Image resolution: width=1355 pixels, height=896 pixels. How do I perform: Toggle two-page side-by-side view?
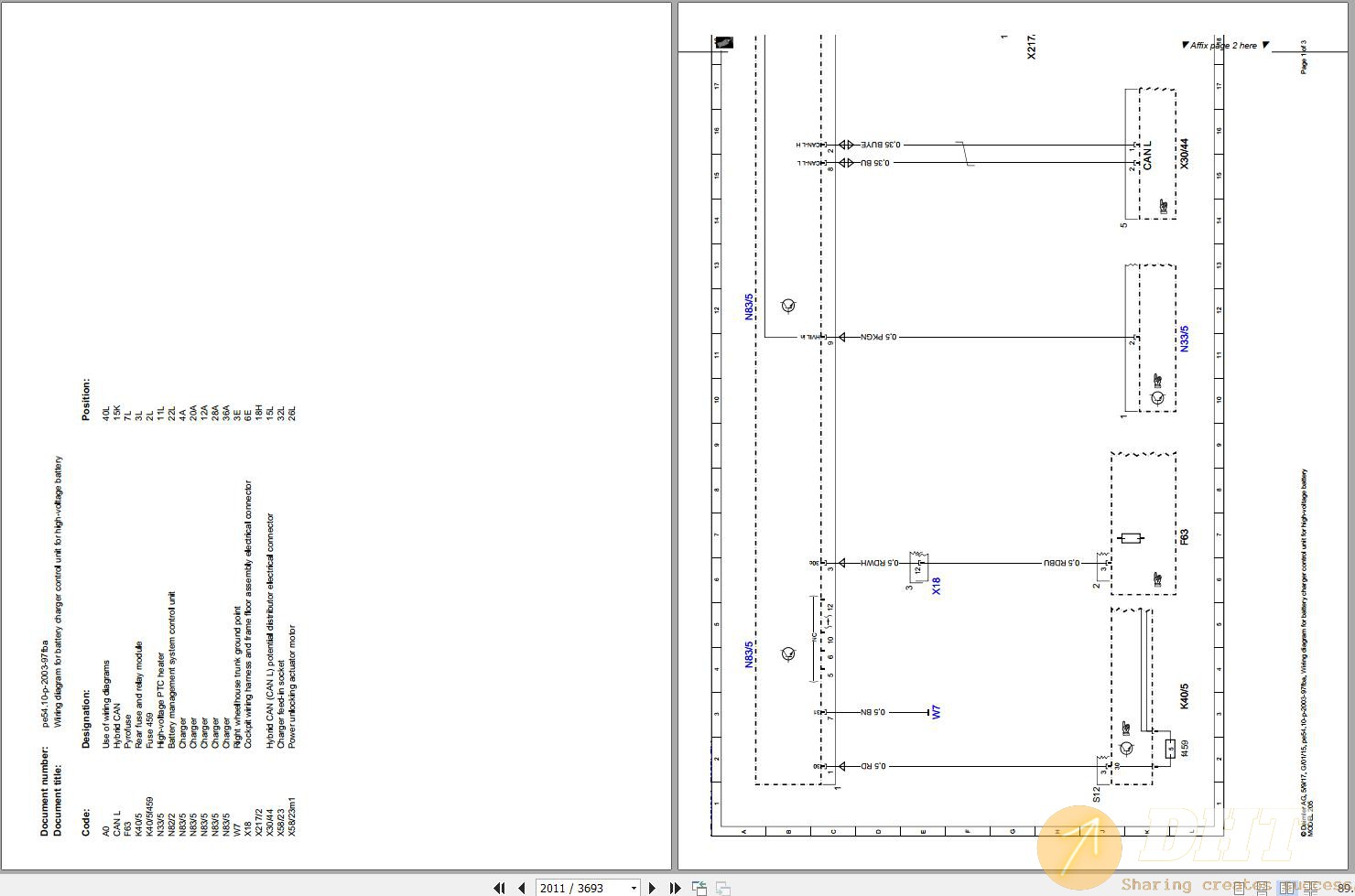point(1287,888)
